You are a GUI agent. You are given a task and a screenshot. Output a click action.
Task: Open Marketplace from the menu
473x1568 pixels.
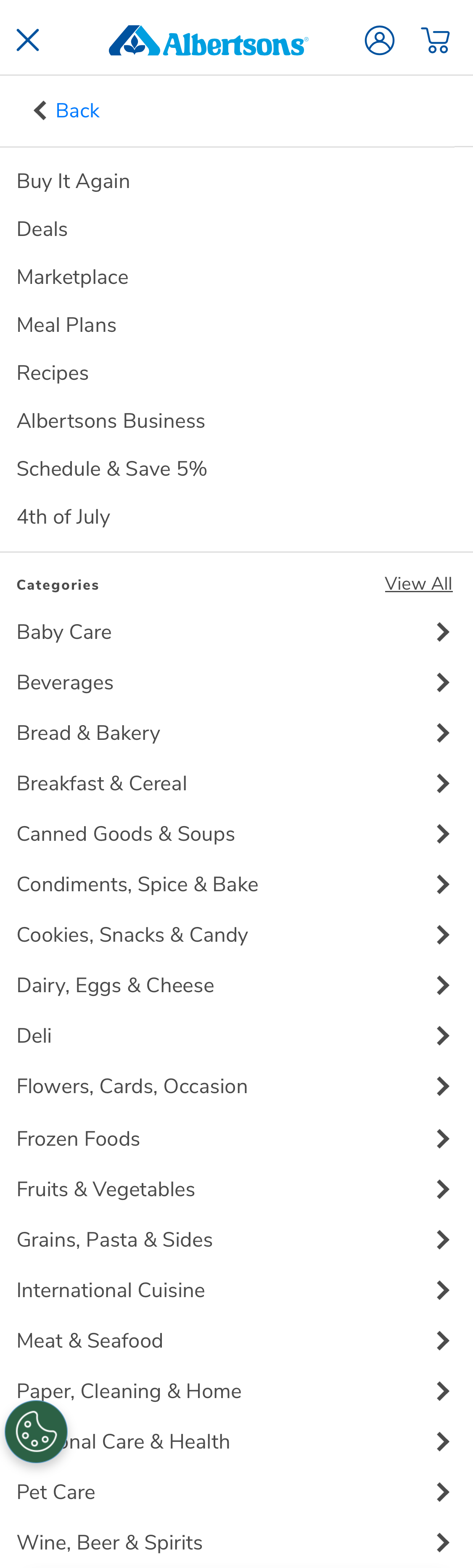tap(72, 277)
